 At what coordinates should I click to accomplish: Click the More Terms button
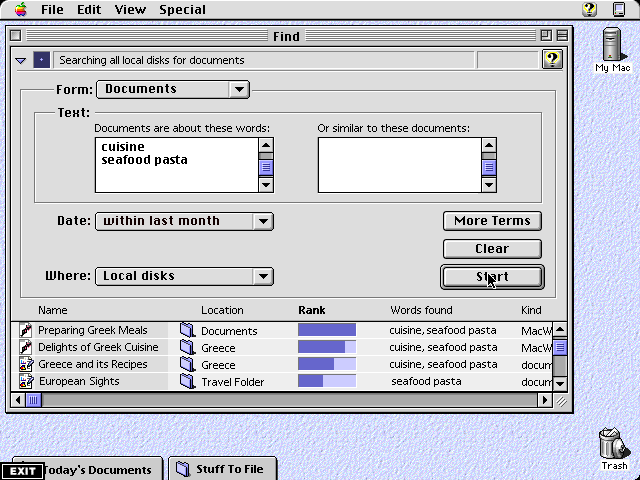pyautogui.click(x=492, y=221)
